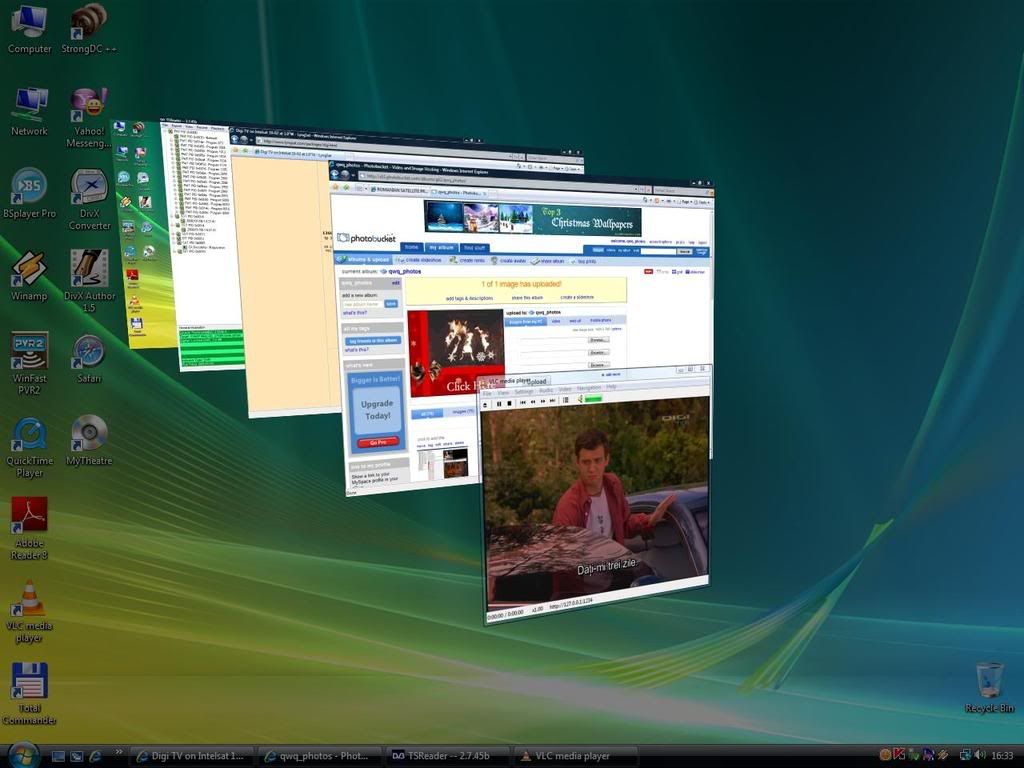Launch the Safari desktop shortcut
The image size is (1024, 768).
pyautogui.click(x=88, y=351)
